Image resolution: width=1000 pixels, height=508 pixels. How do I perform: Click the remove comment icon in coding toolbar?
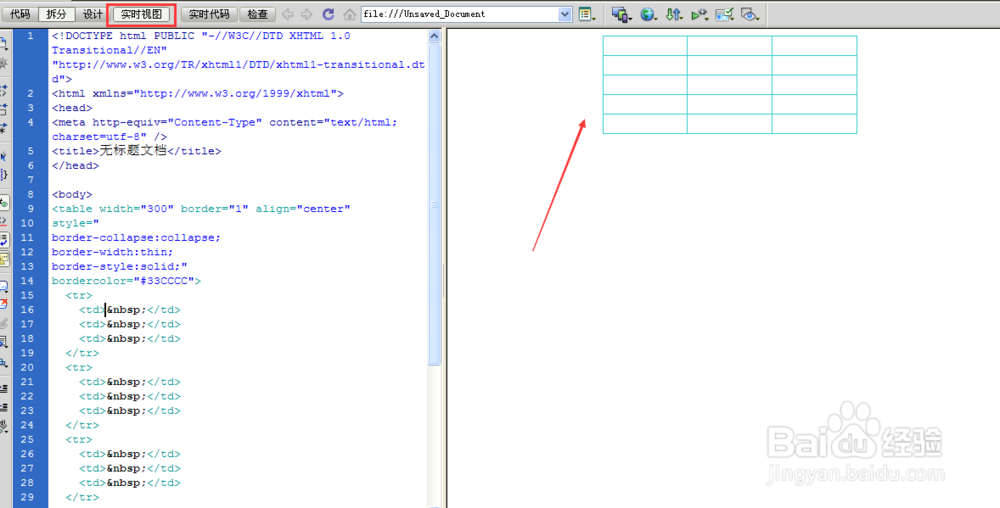click(x=4, y=303)
